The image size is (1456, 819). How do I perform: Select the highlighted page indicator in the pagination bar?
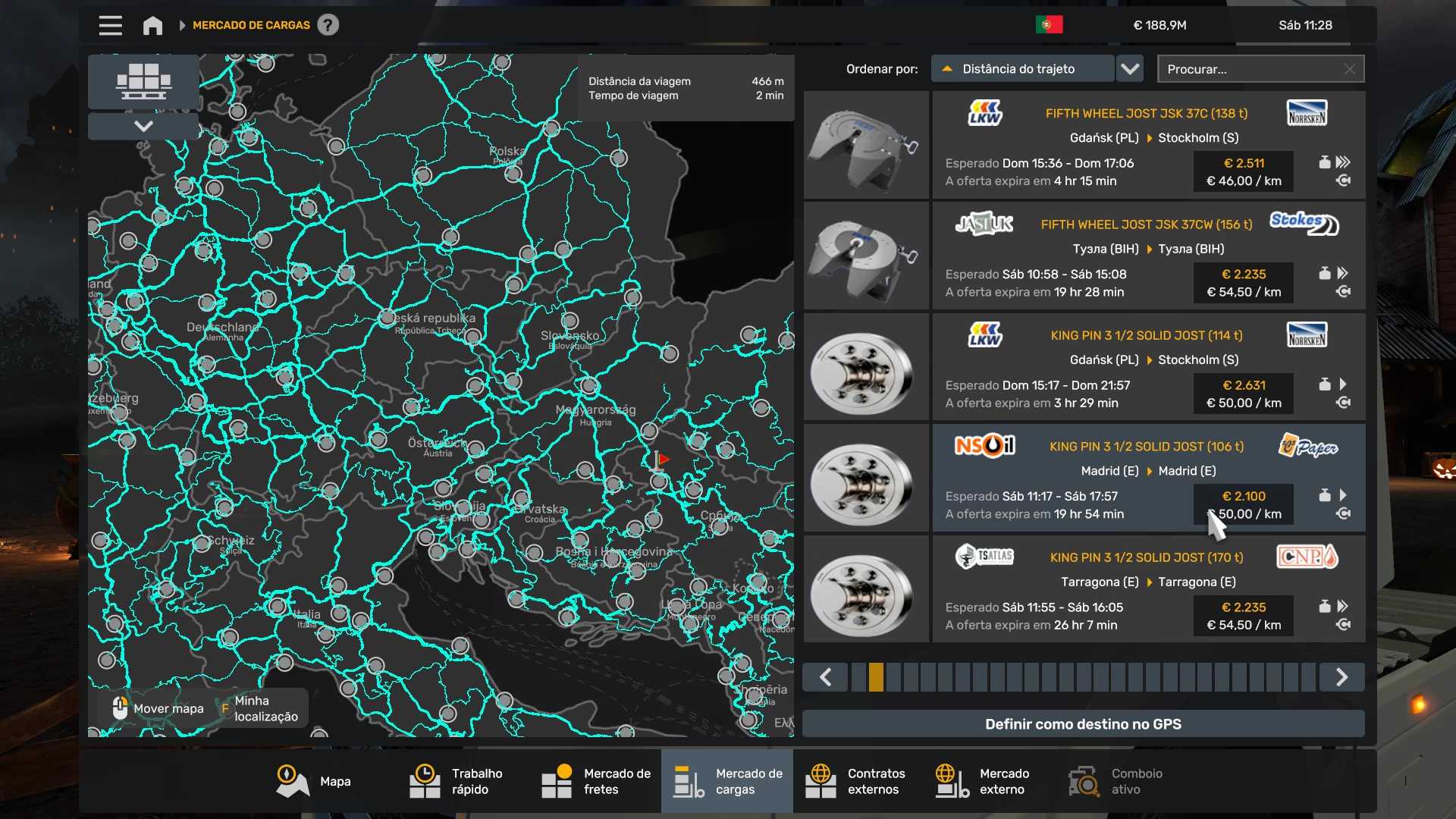tap(876, 676)
